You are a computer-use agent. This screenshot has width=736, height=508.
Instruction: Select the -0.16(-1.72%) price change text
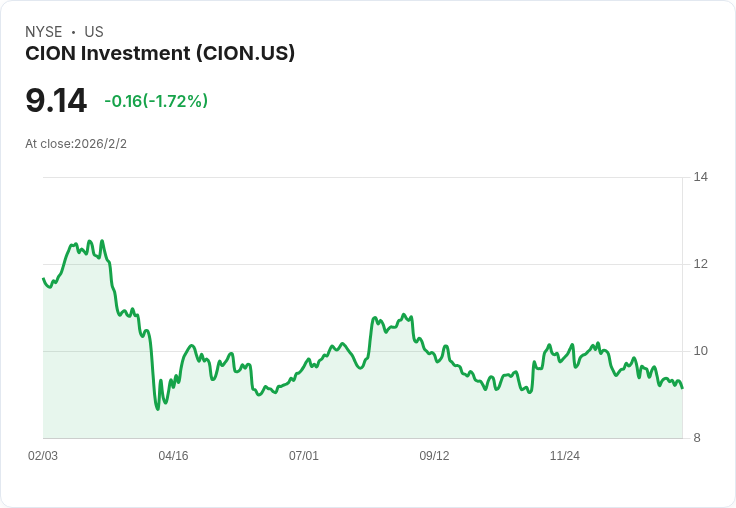click(156, 101)
